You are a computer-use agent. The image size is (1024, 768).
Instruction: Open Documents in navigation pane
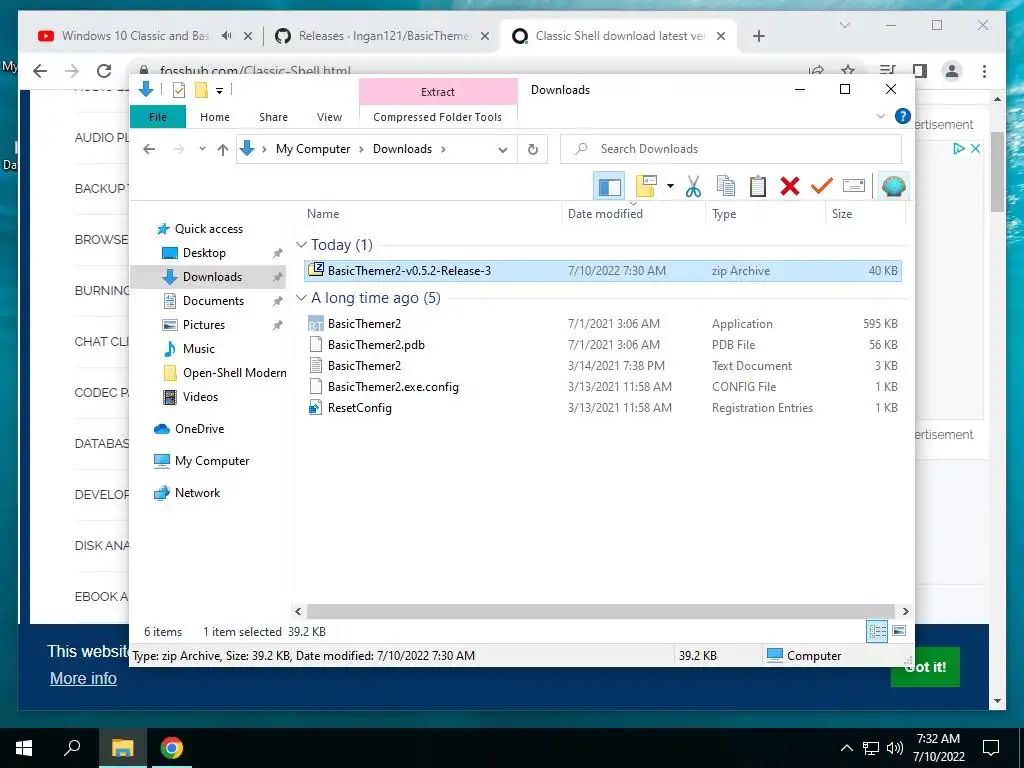click(x=213, y=301)
